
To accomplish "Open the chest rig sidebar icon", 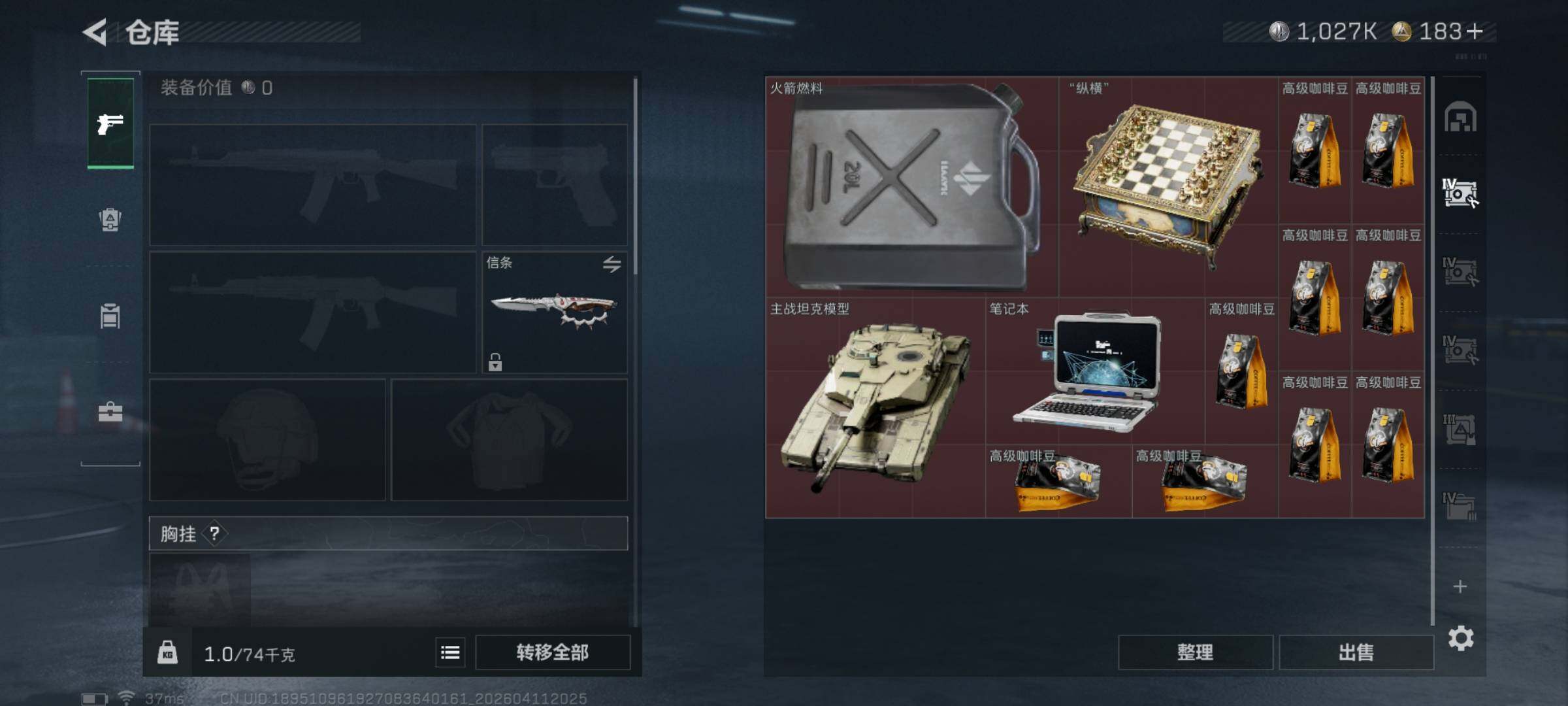I will click(110, 316).
